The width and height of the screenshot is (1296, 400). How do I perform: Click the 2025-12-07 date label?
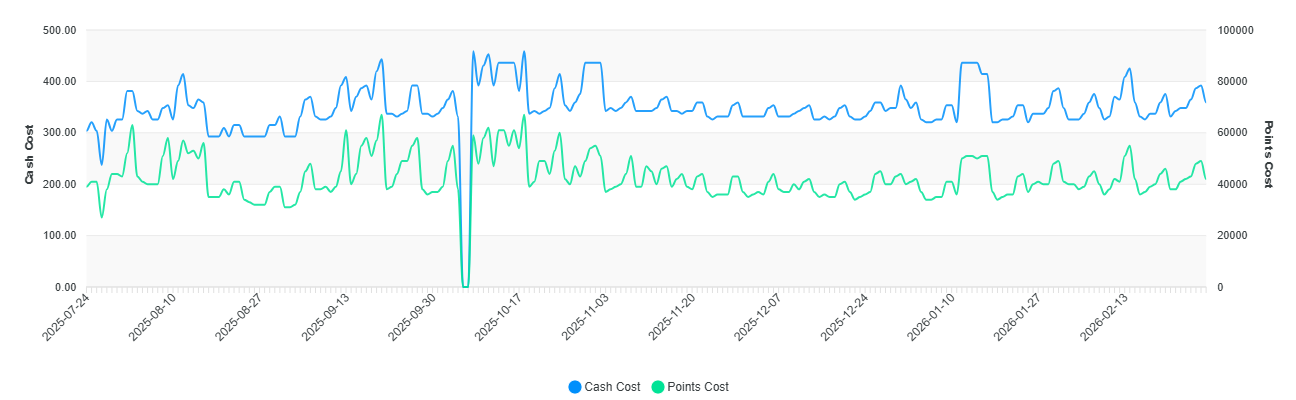coord(759,316)
